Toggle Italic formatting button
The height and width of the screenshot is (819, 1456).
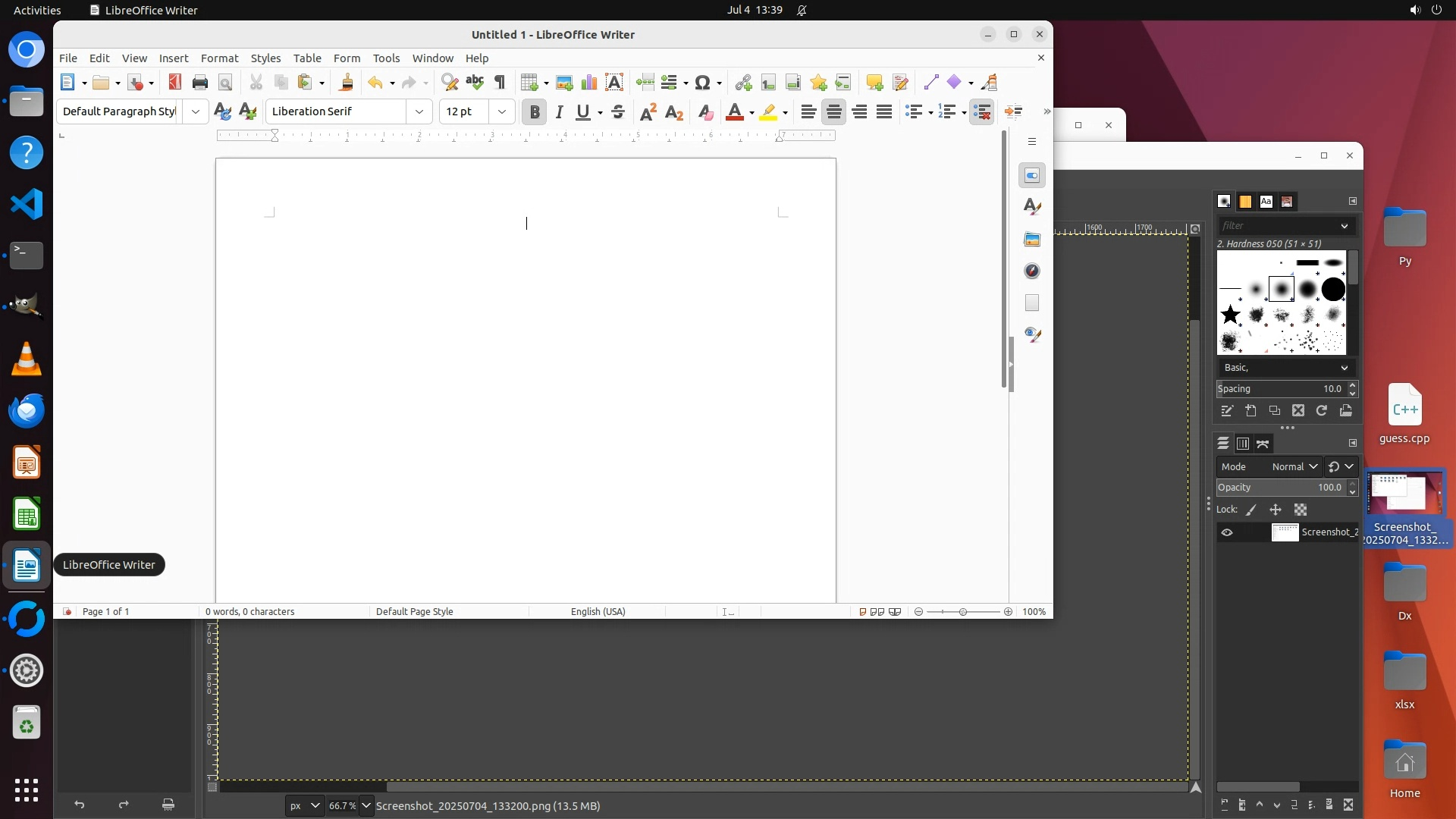point(559,112)
